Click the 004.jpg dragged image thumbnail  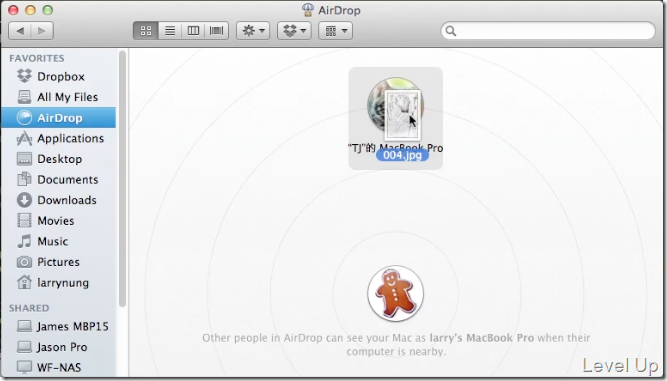pyautogui.click(x=402, y=116)
